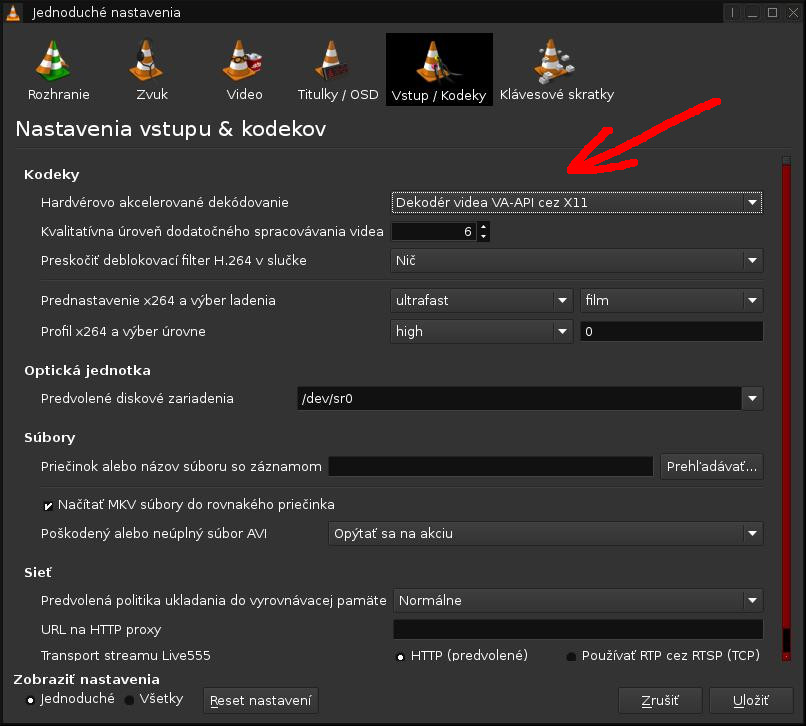Open the Klávesové skratky hotkeys category
806x726 pixels.
tap(557, 69)
